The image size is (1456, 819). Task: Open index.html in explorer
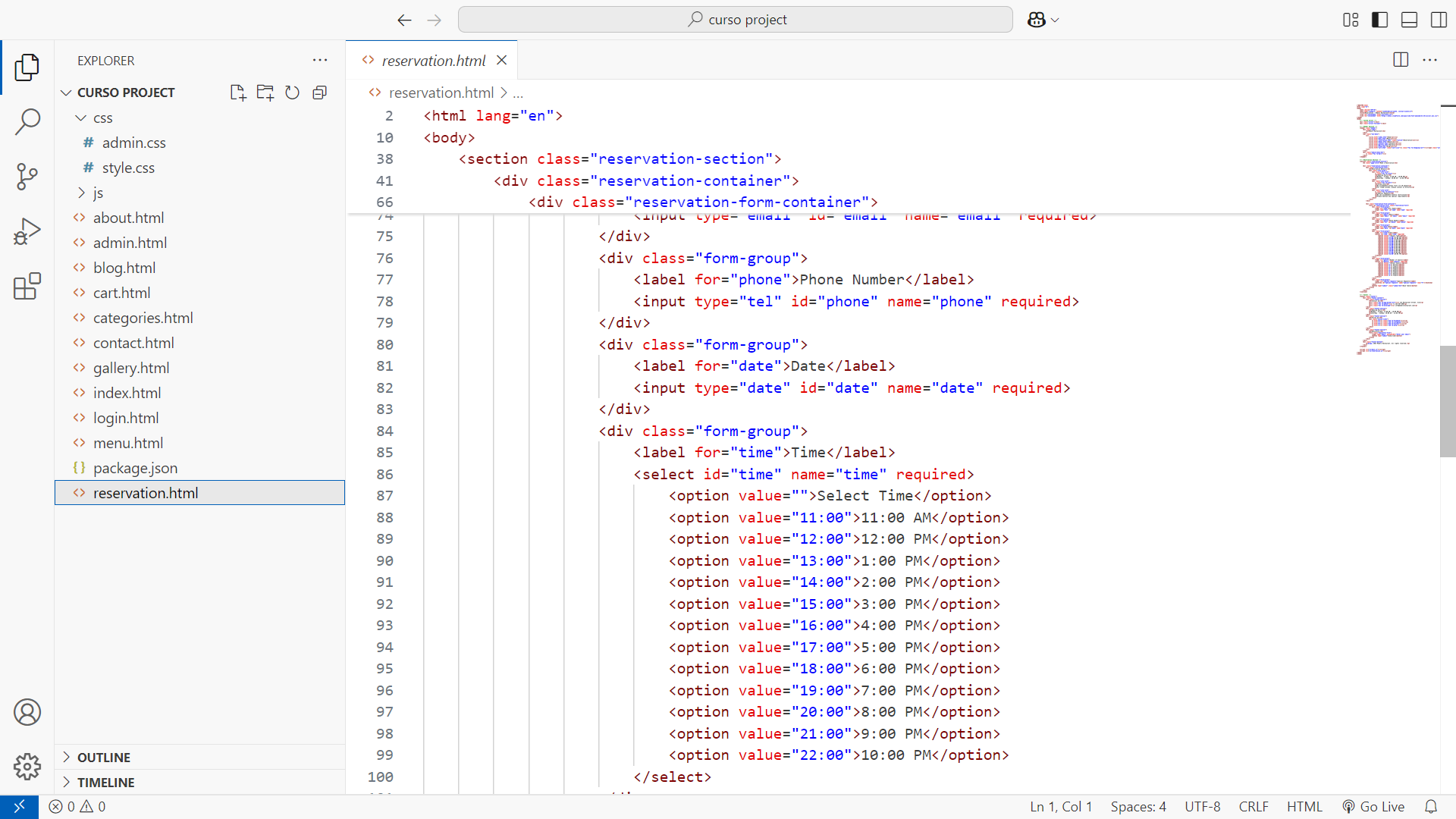click(127, 393)
